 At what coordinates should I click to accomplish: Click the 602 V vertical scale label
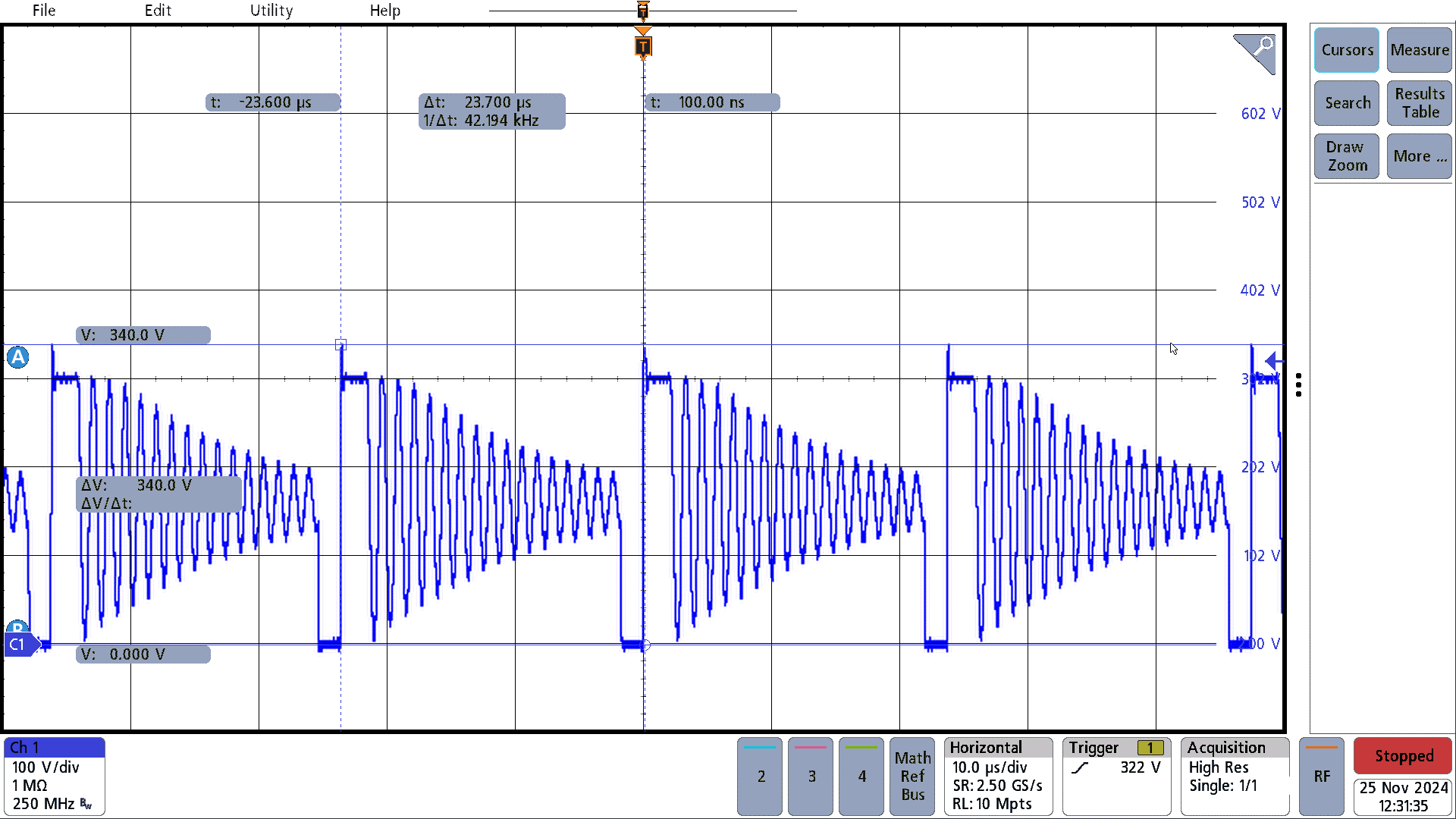(x=1260, y=114)
